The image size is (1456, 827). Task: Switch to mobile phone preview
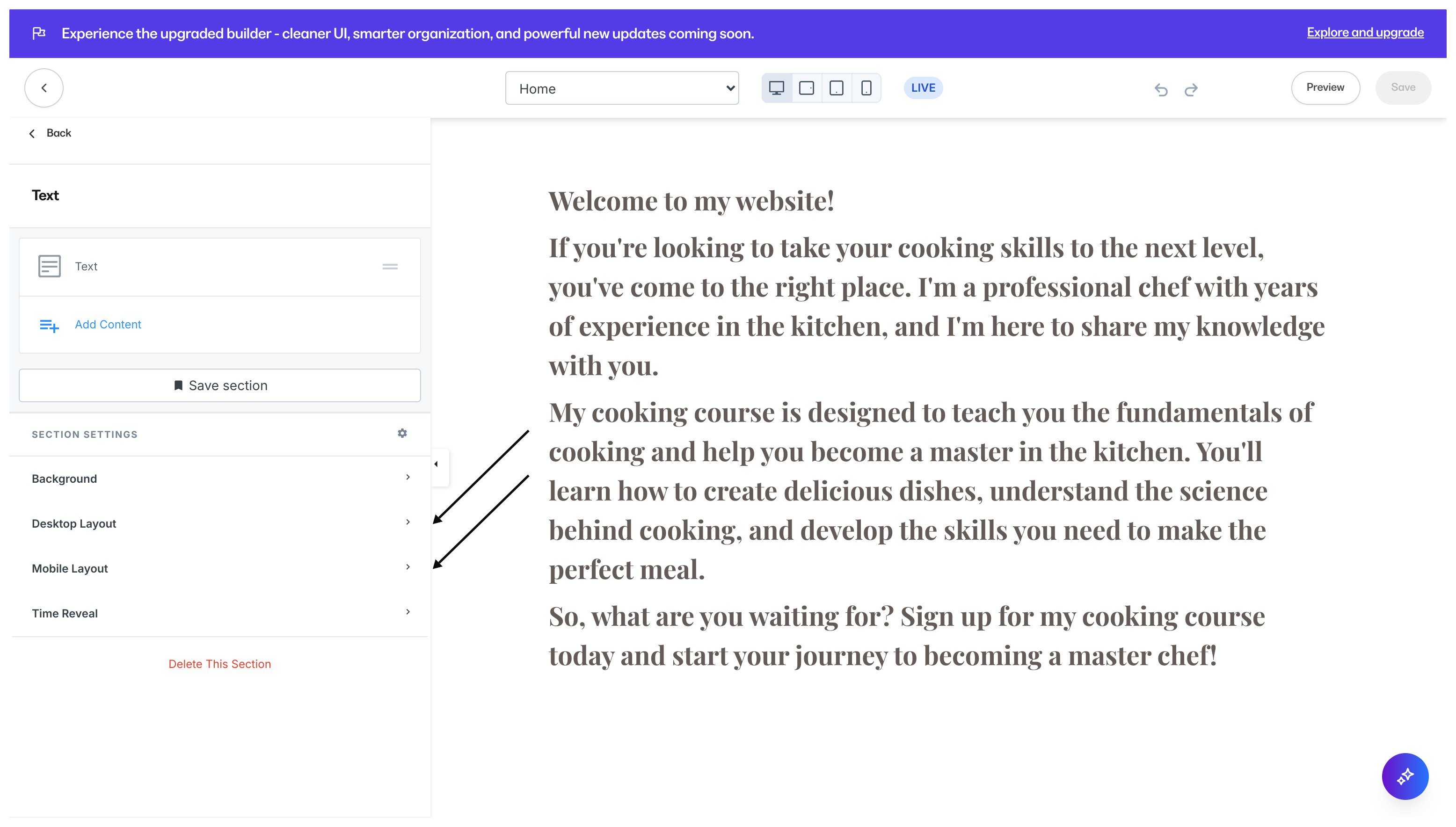pos(866,88)
